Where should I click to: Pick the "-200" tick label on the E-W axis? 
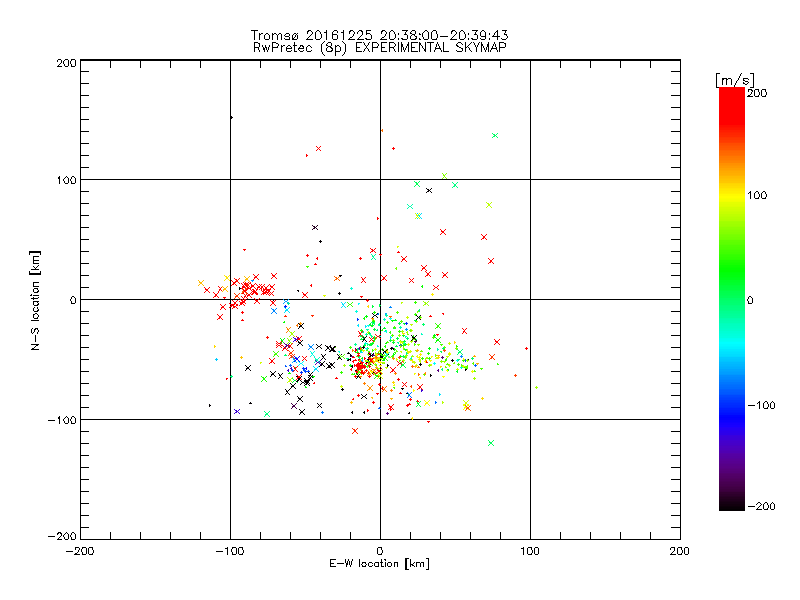(x=80, y=551)
